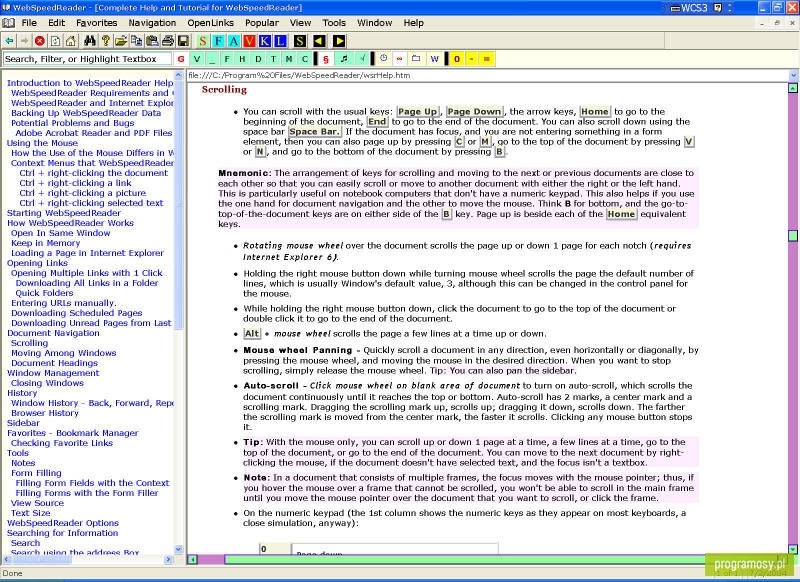The width and height of the screenshot is (800, 582).
Task: Click the Open folder toolbar icon
Action: coord(121,41)
